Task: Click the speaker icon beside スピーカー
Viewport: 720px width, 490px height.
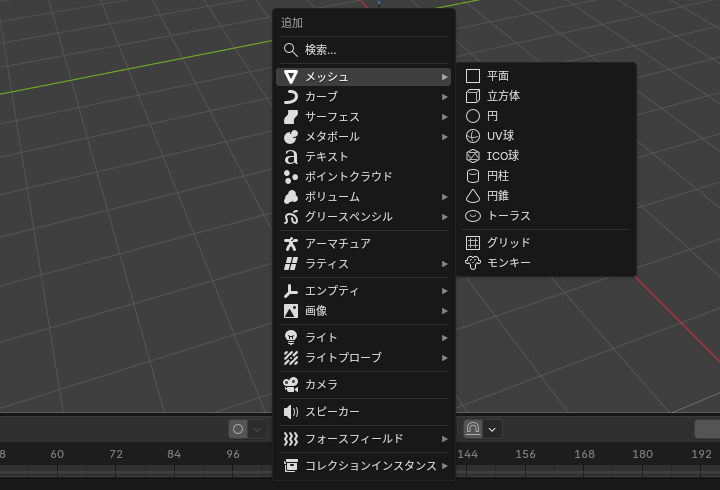Action: point(291,412)
